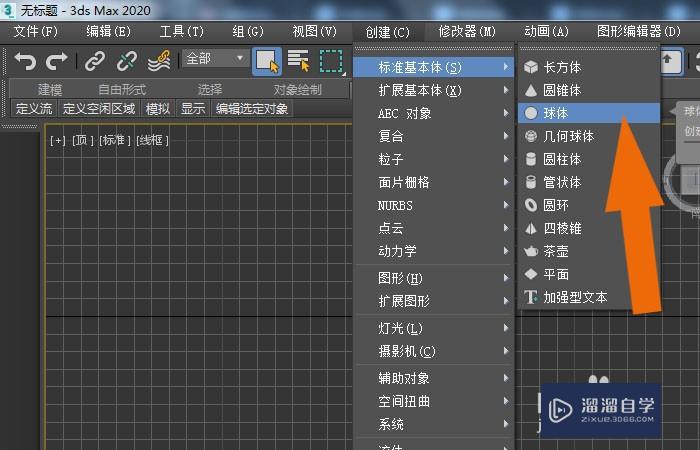Image resolution: width=700 pixels, height=450 pixels.
Task: Open Select by Name list icon
Action: [x=299, y=61]
